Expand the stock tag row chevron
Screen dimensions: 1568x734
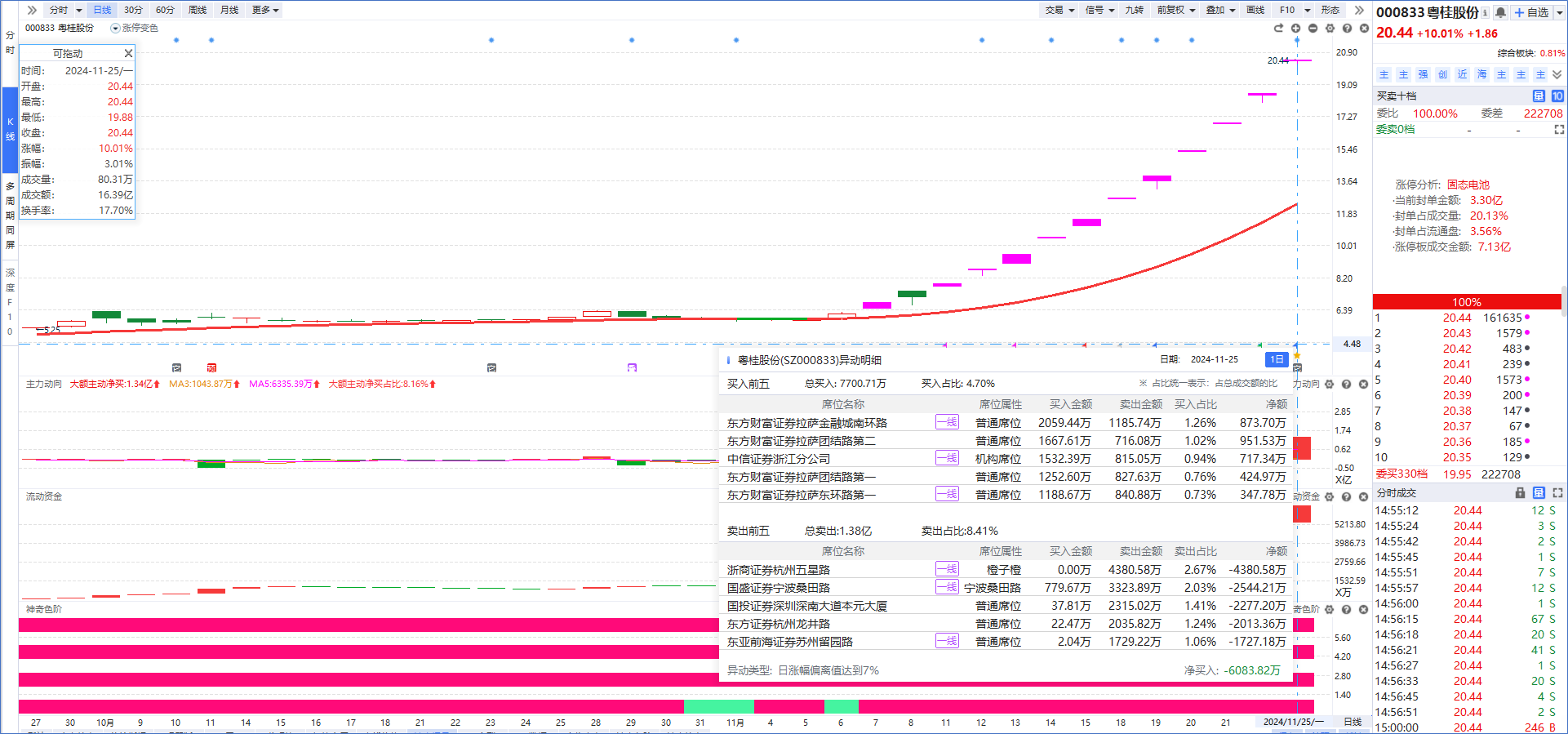[1557, 74]
